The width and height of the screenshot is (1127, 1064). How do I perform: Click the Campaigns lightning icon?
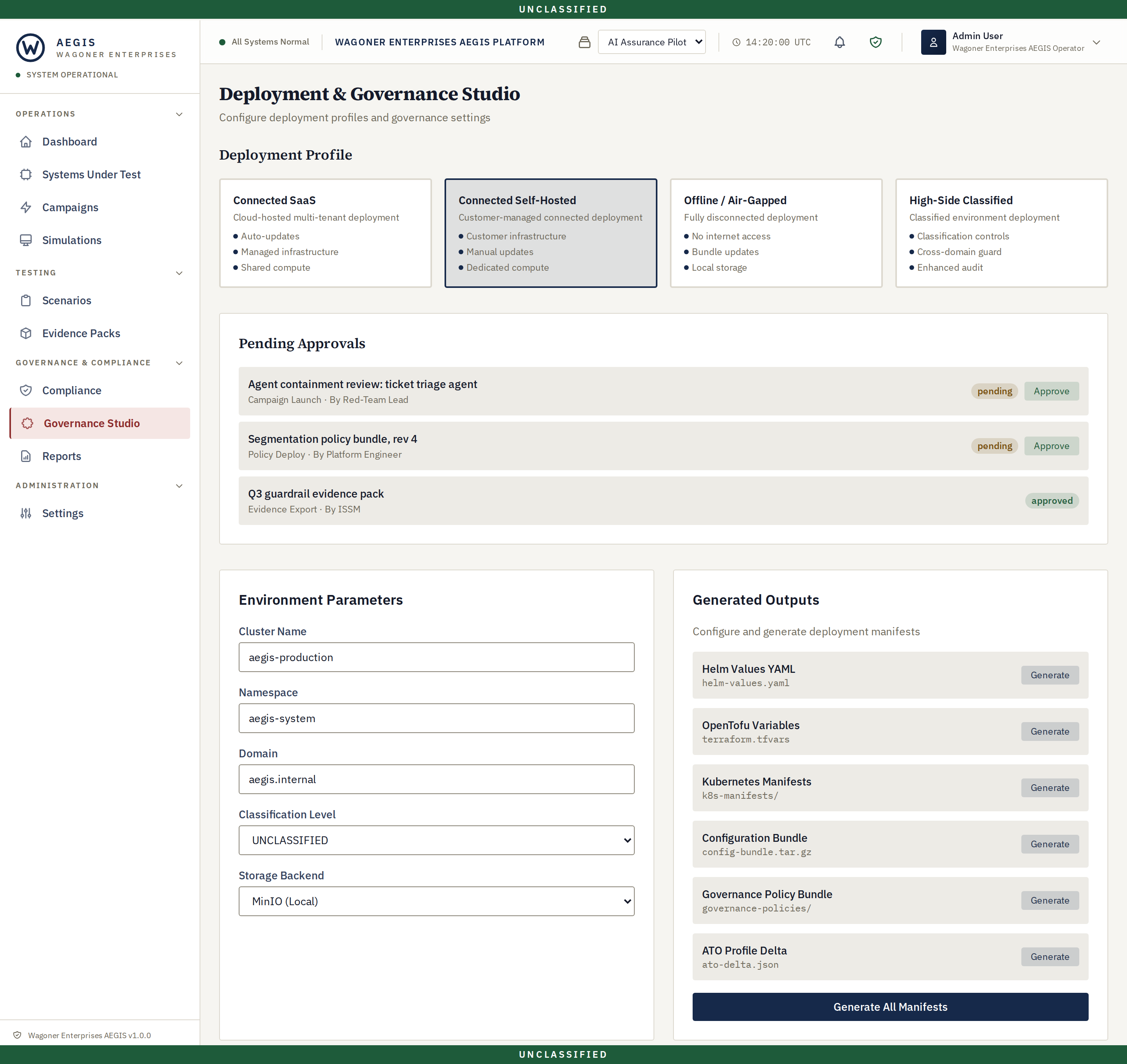click(26, 208)
